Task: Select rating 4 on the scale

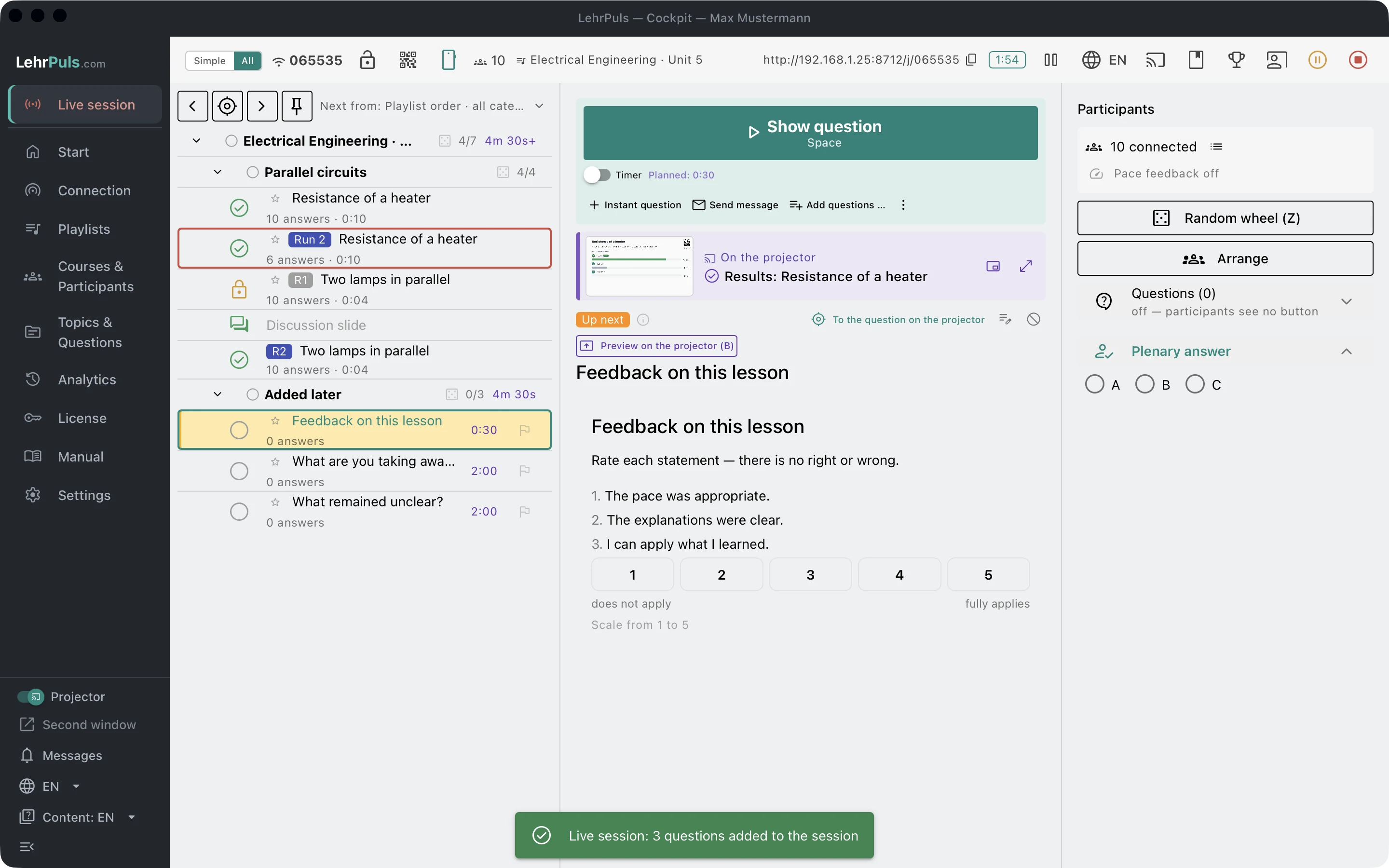Action: tap(899, 575)
